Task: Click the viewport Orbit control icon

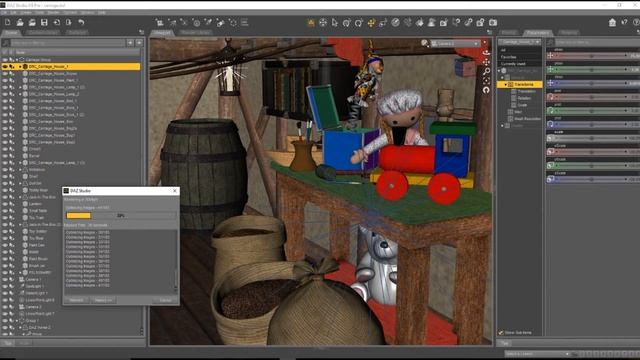Action: click(486, 53)
